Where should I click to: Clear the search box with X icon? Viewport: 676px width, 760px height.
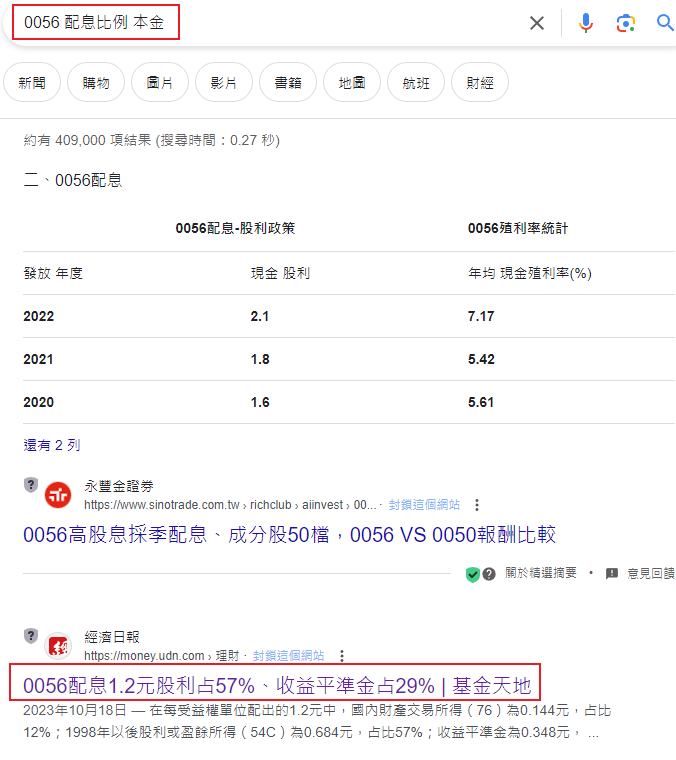point(537,23)
